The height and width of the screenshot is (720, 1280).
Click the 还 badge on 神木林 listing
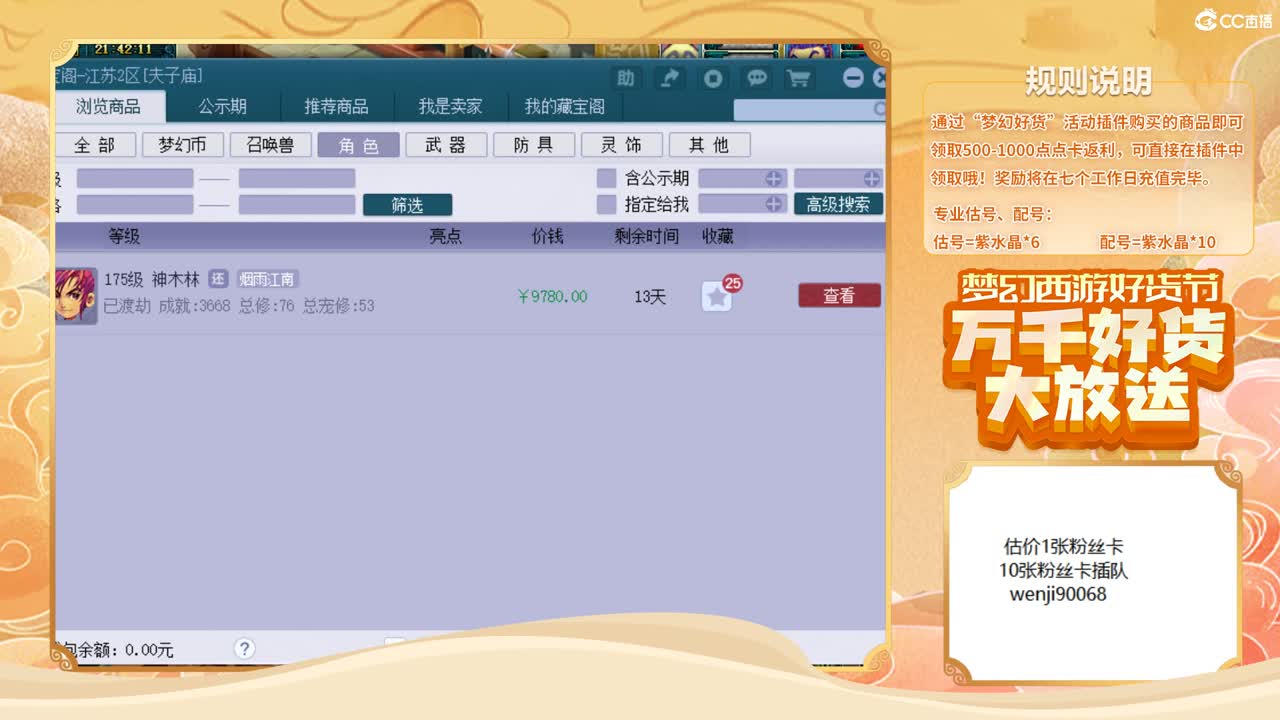tap(218, 279)
